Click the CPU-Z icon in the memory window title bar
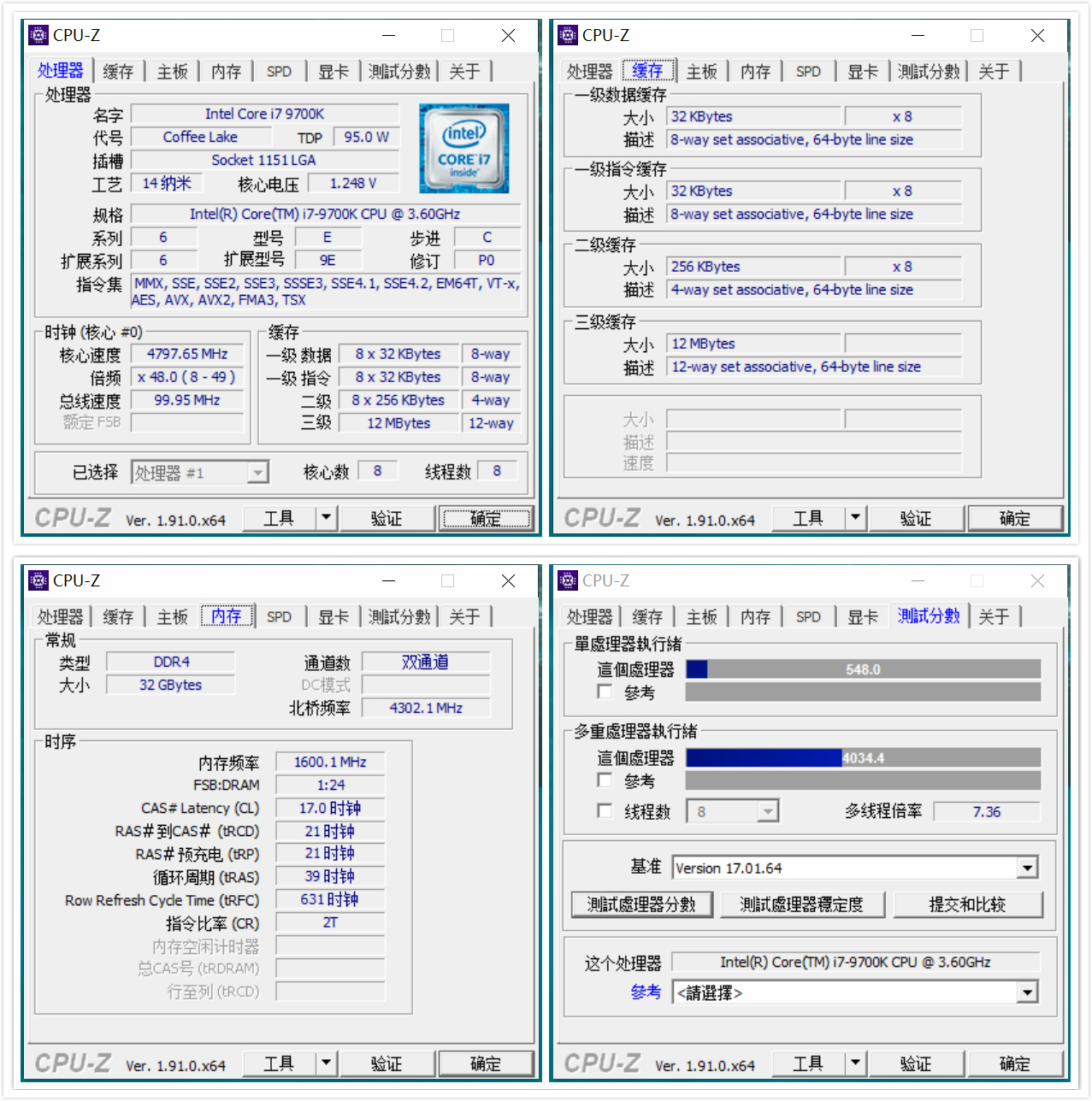1092x1101 pixels. [x=38, y=580]
